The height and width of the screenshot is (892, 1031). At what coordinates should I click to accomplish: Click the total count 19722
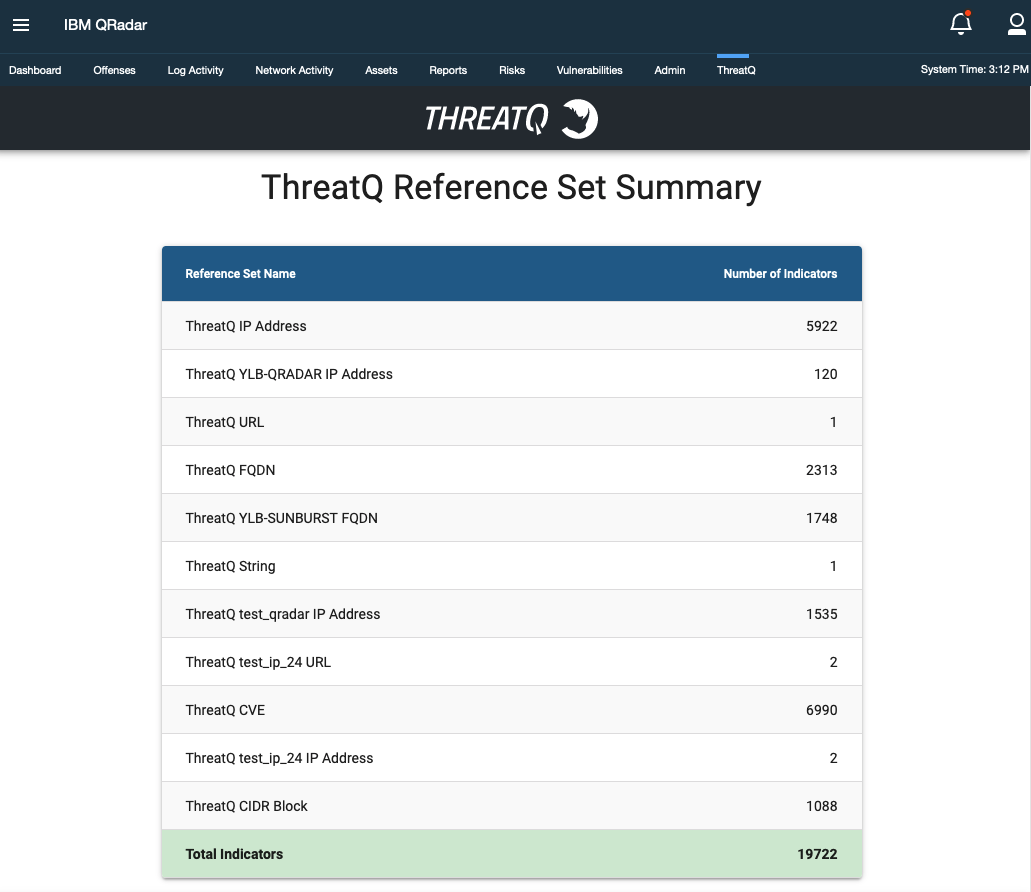point(817,854)
